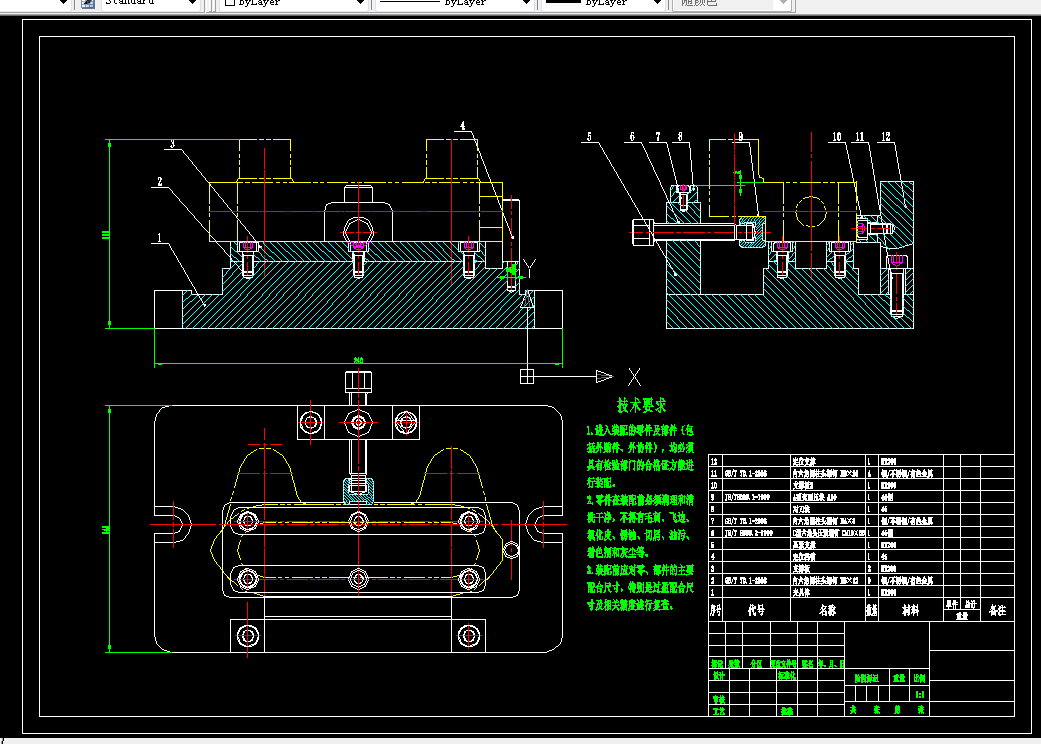Image resolution: width=1041 pixels, height=744 pixels.
Task: Select balloon number 4 above front view
Action: (x=463, y=127)
